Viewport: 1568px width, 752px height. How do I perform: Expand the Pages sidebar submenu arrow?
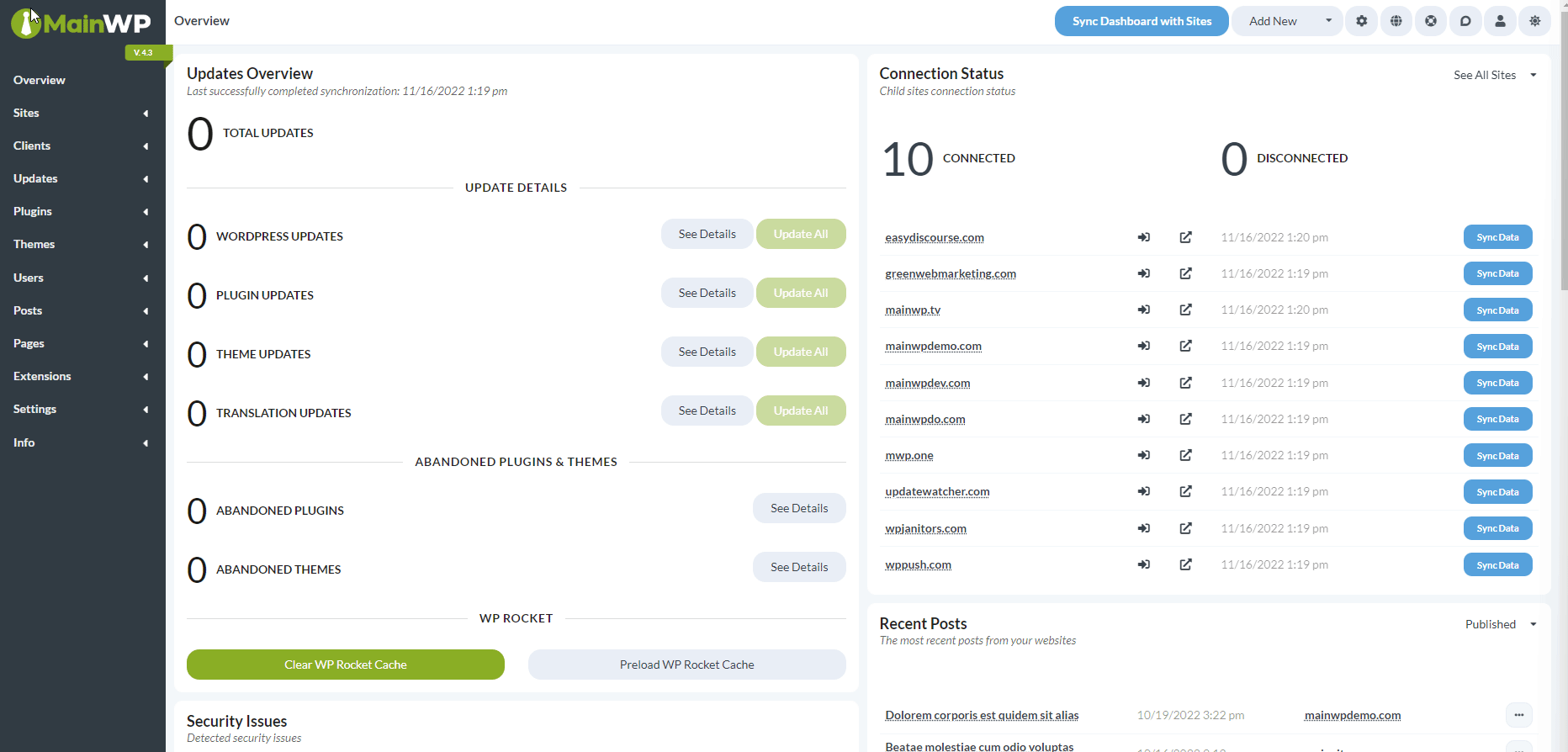[x=146, y=344]
